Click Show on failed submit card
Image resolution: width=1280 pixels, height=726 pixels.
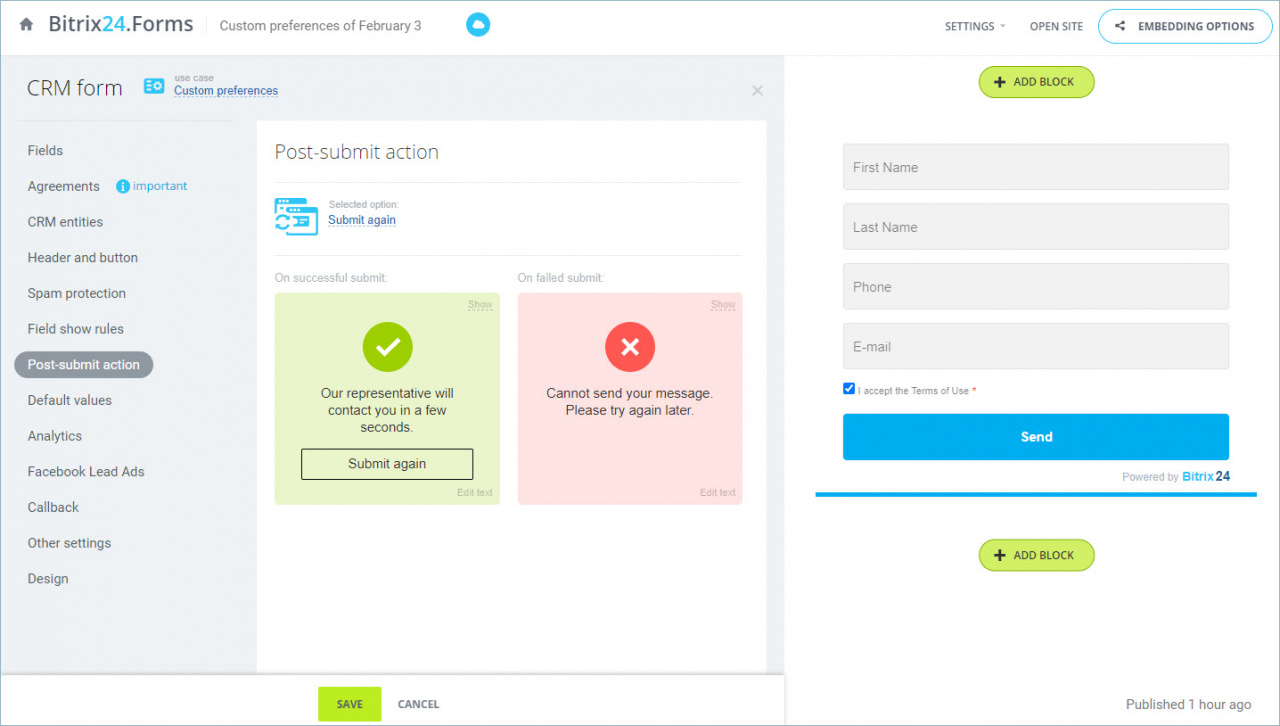click(x=723, y=305)
